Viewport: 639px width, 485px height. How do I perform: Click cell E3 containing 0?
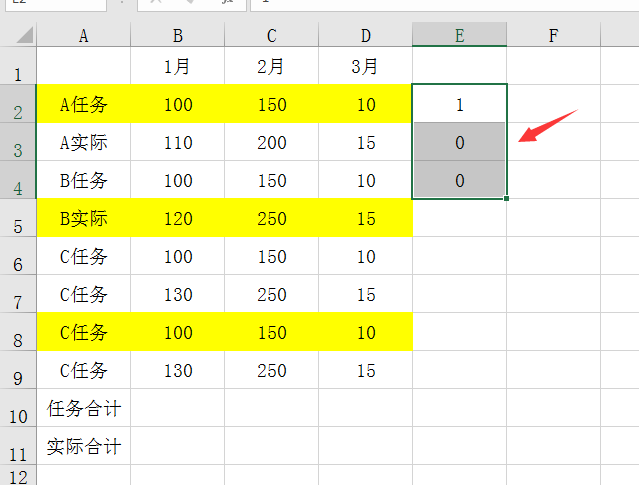pos(459,142)
